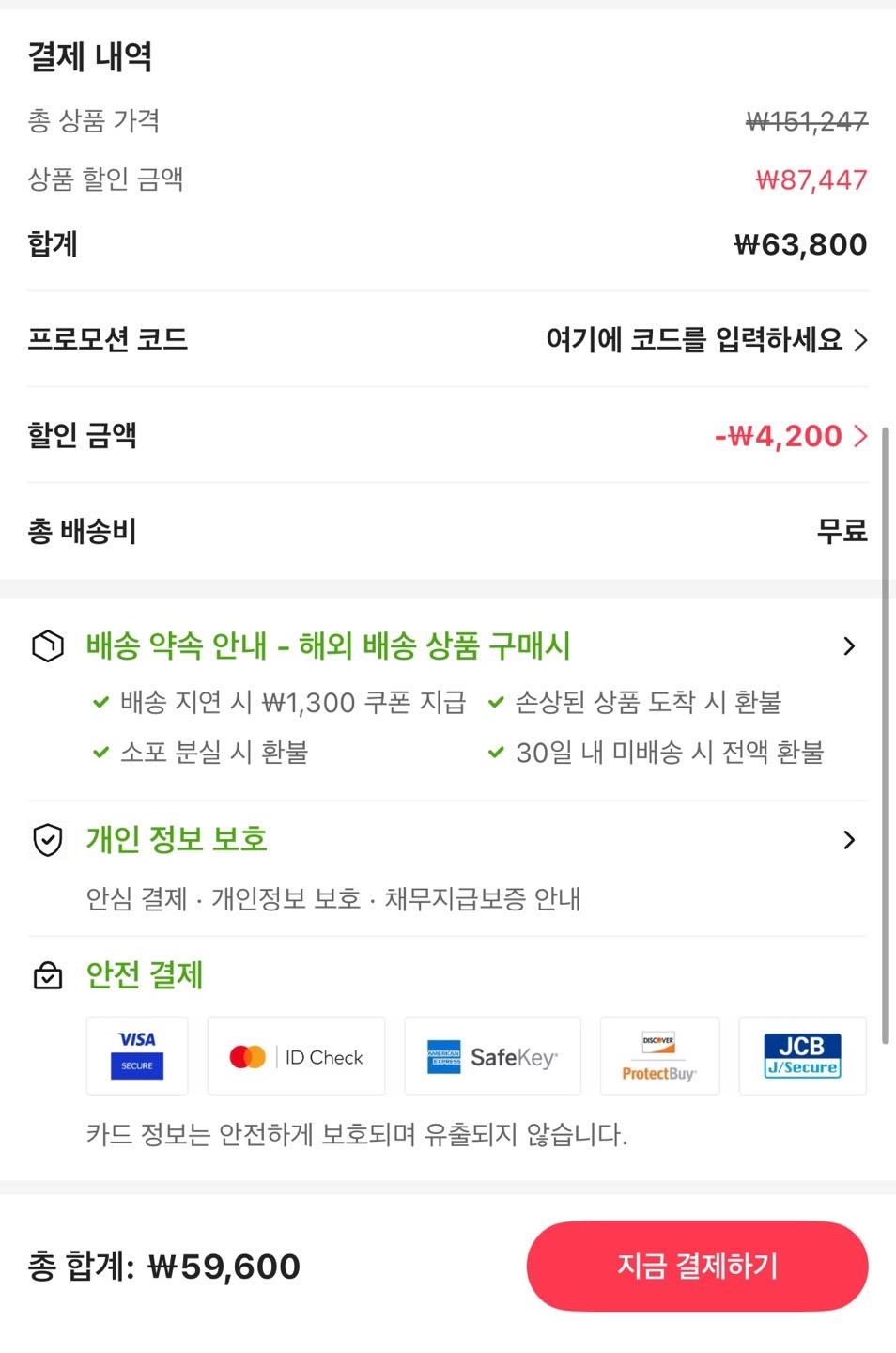This screenshot has width=896, height=1353.
Task: Click the American Express SafeKey logo
Action: coord(492,1056)
